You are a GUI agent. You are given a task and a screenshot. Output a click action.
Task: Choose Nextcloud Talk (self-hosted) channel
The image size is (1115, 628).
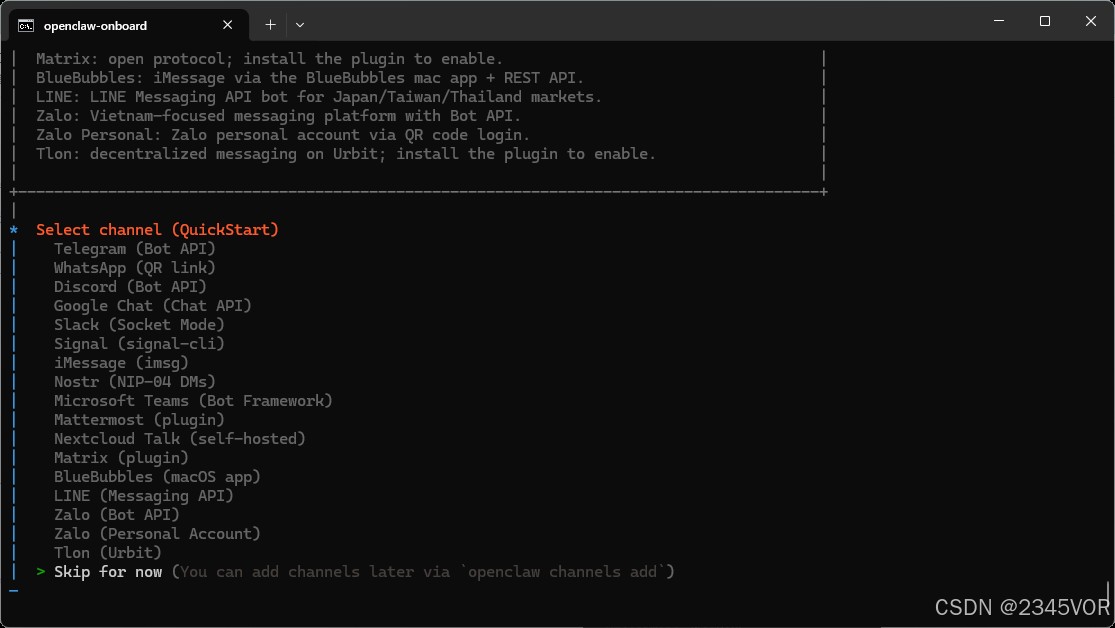coord(180,439)
